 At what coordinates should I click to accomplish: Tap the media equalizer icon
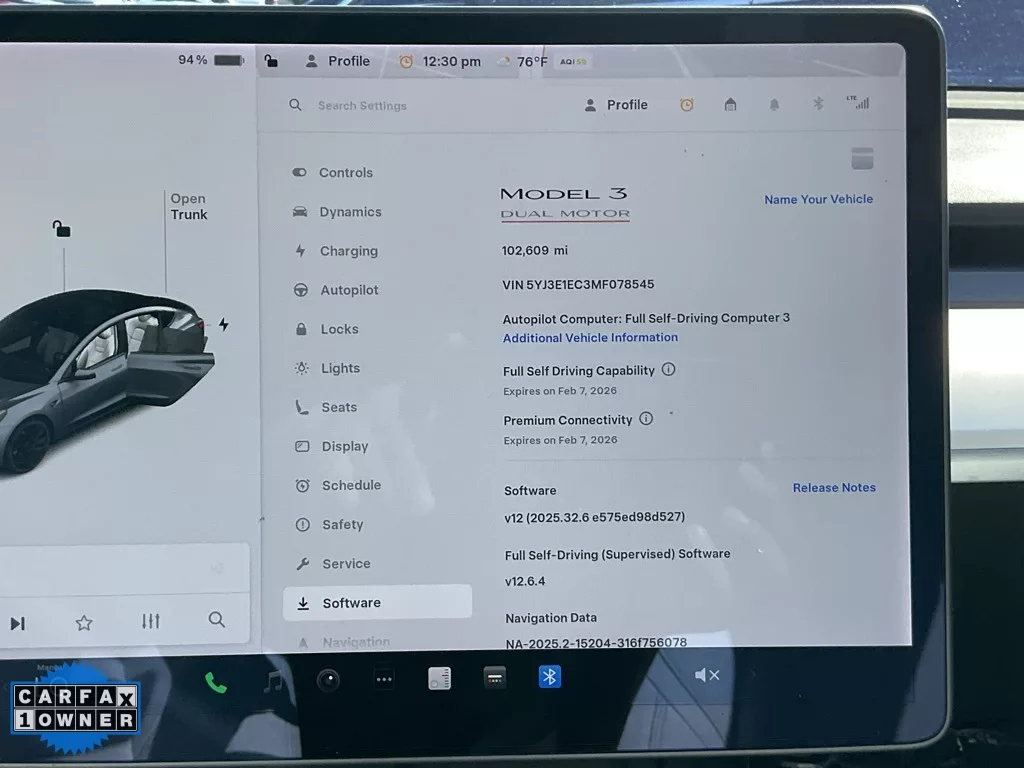click(x=151, y=621)
